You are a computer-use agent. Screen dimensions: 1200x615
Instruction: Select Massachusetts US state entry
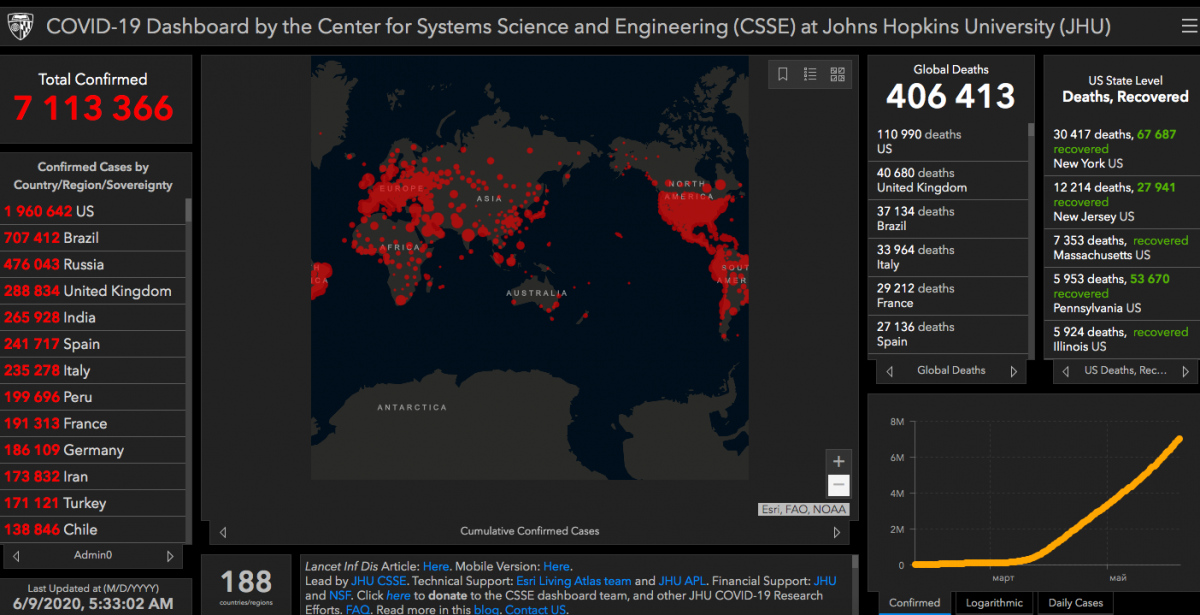click(x=1122, y=248)
